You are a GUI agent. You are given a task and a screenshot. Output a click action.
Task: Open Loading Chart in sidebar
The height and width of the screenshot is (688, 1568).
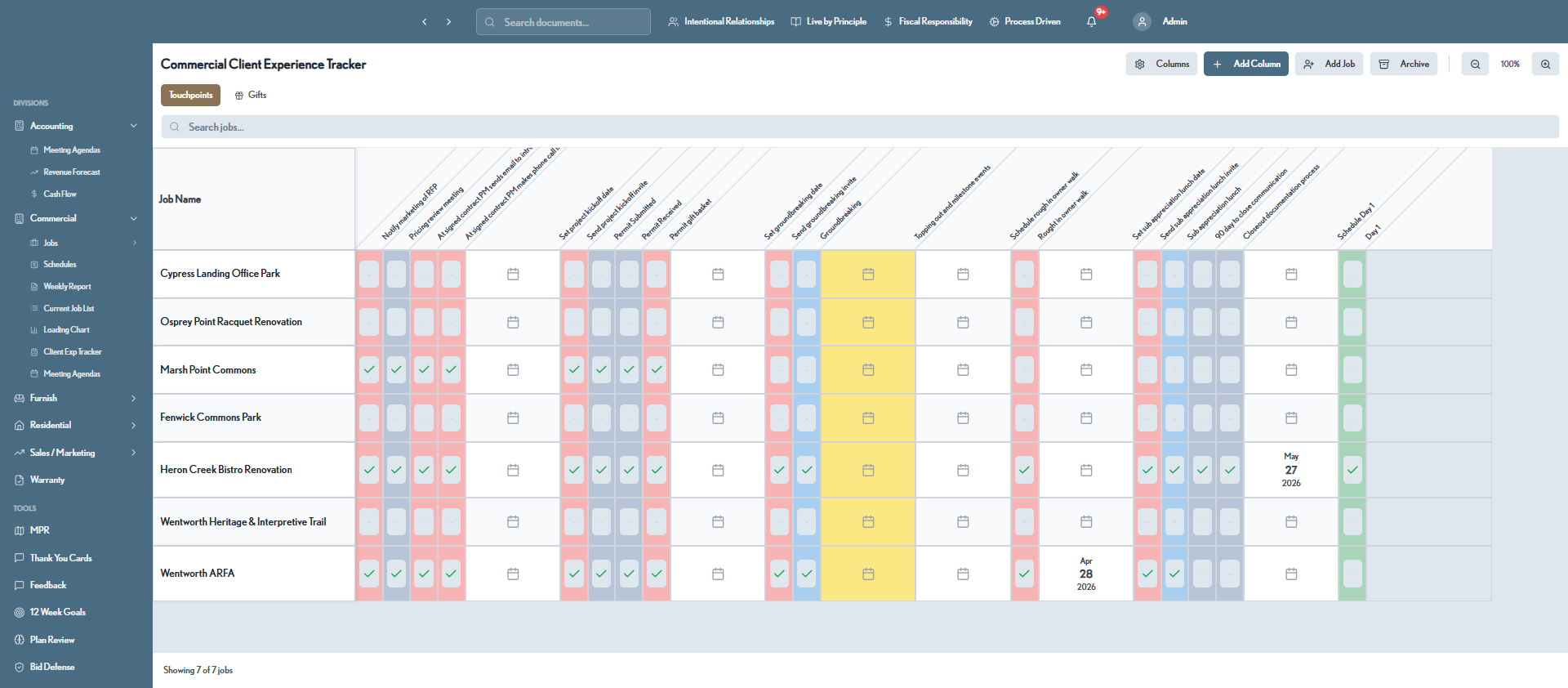click(66, 330)
